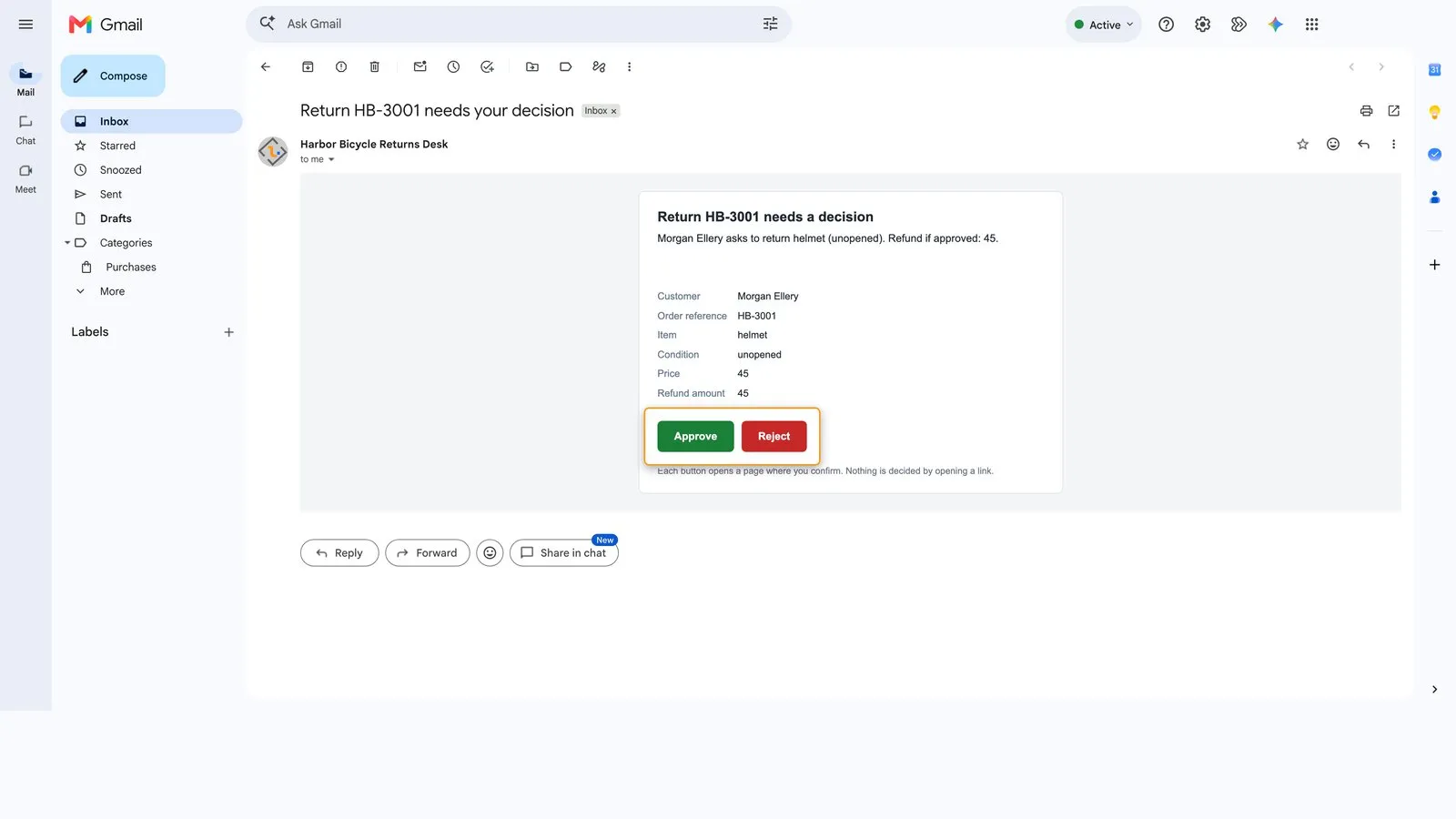The height and width of the screenshot is (819, 1456).
Task: Delete this email with the trash icon
Action: (x=375, y=66)
